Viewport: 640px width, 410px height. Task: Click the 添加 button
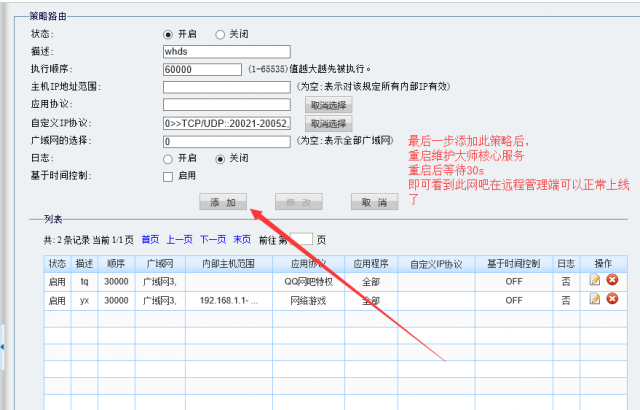coord(222,202)
